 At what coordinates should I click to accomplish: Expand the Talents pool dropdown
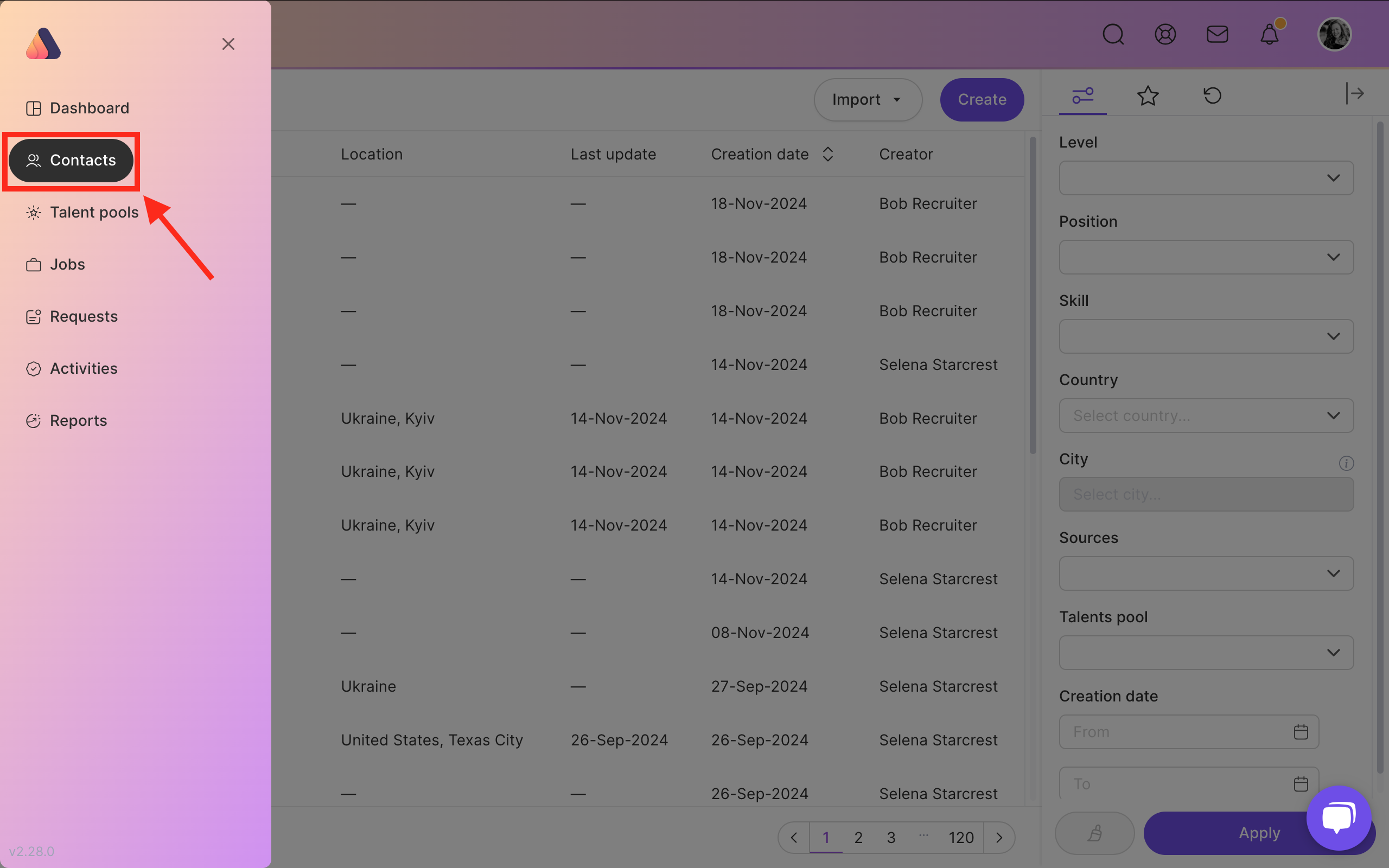[x=1207, y=653]
